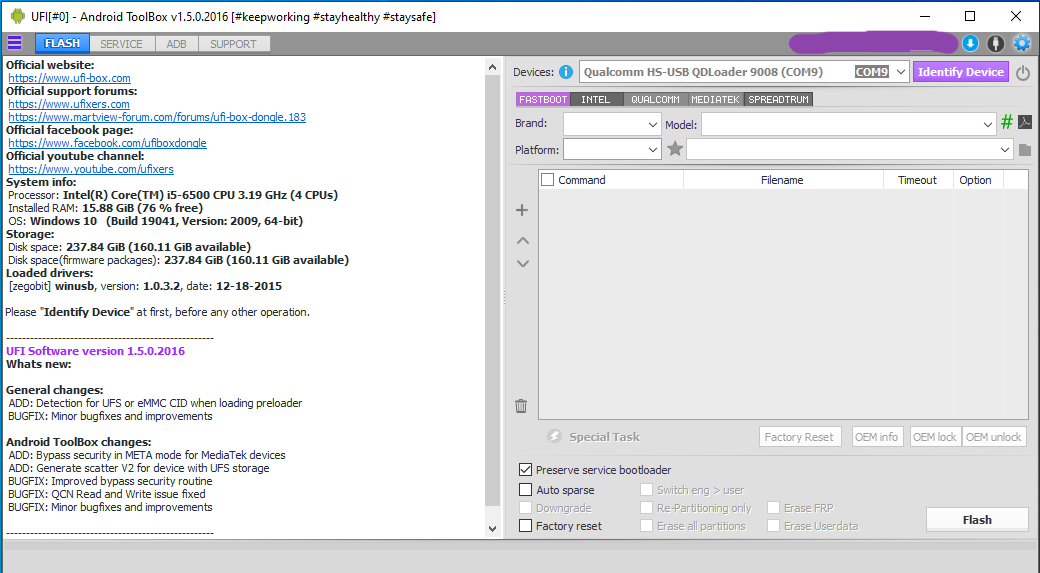The width and height of the screenshot is (1040, 573).
Task: Click the green hash icon
Action: coord(1007,121)
